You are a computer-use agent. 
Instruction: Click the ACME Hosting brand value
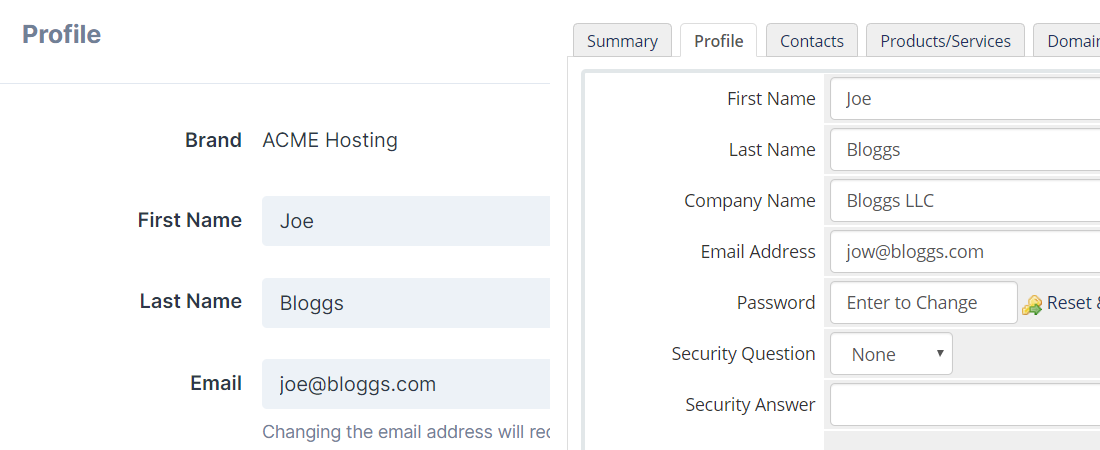[330, 140]
